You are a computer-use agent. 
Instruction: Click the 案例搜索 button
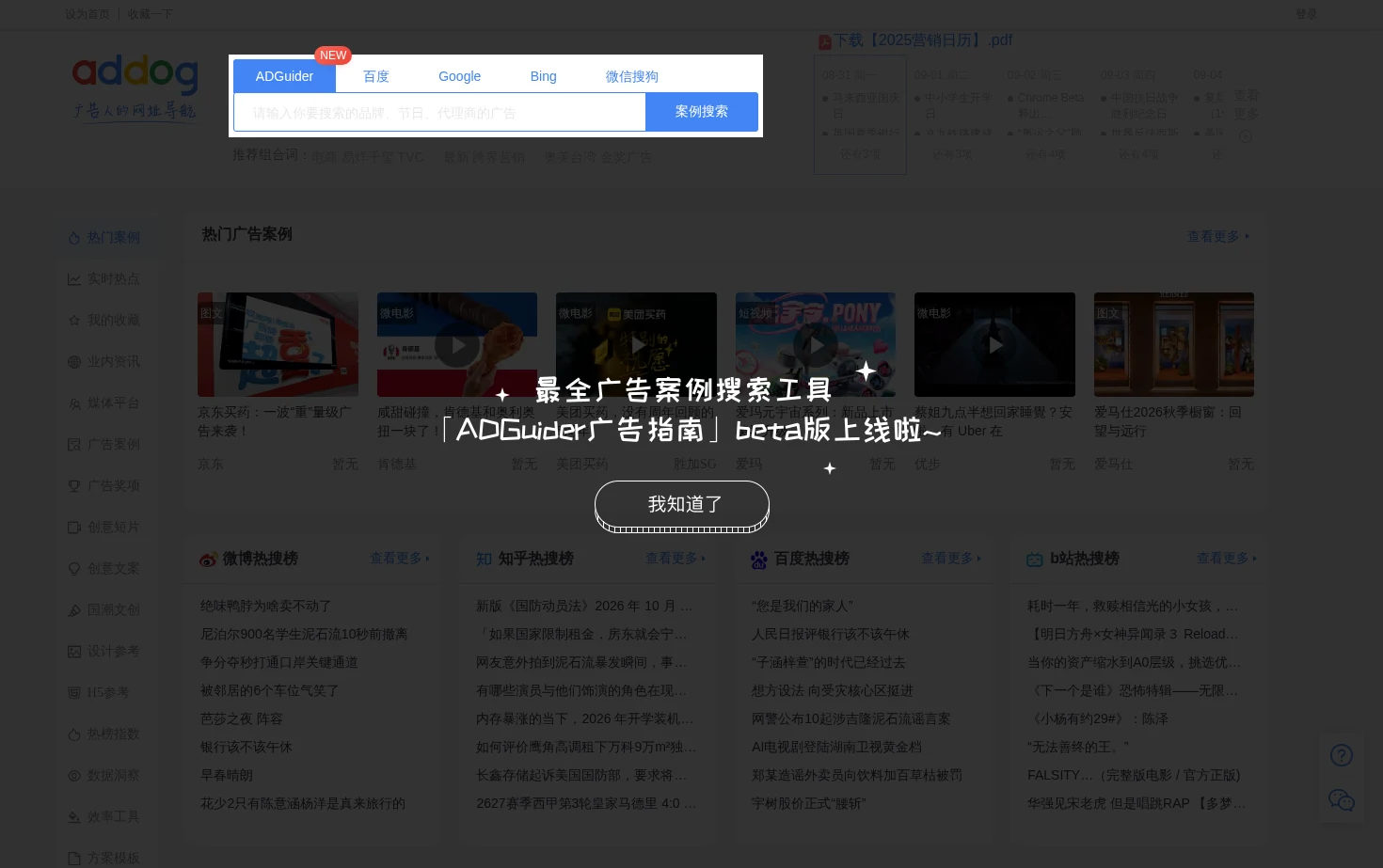(x=702, y=111)
